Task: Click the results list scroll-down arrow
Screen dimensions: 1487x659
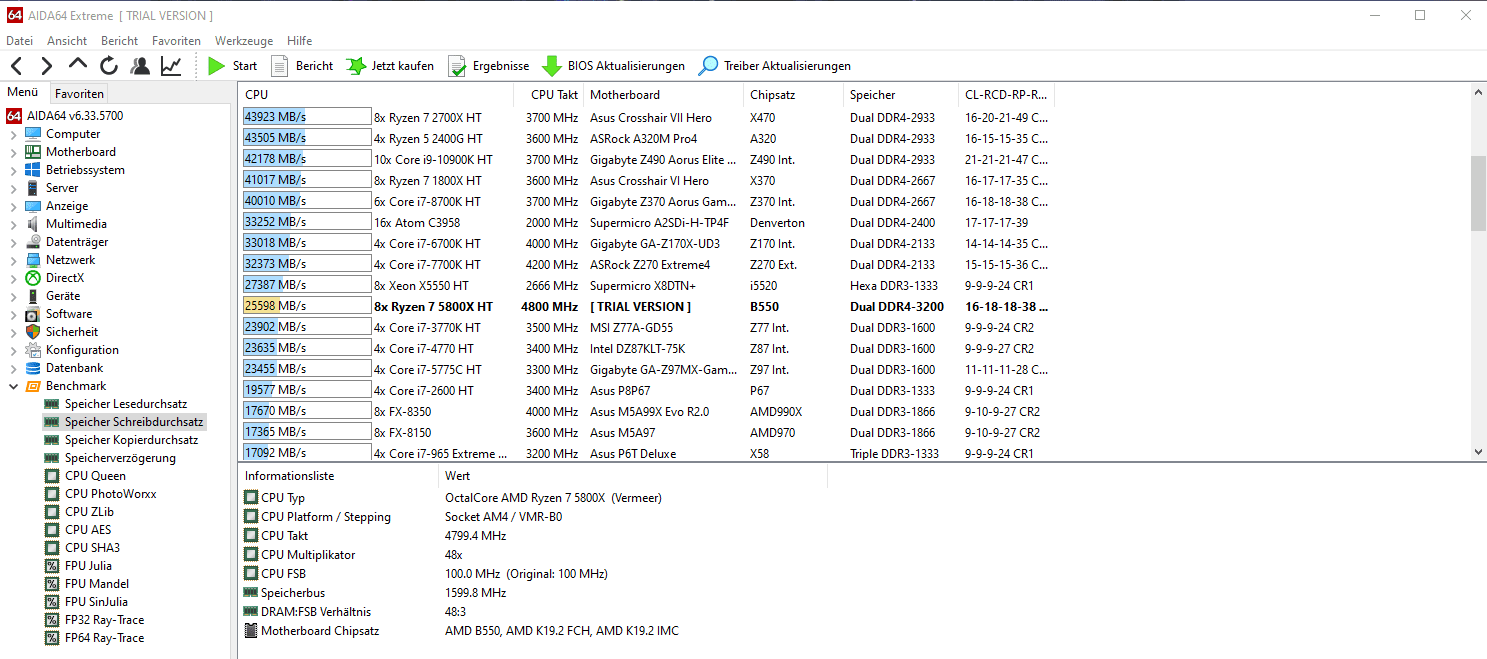Action: point(1479,452)
